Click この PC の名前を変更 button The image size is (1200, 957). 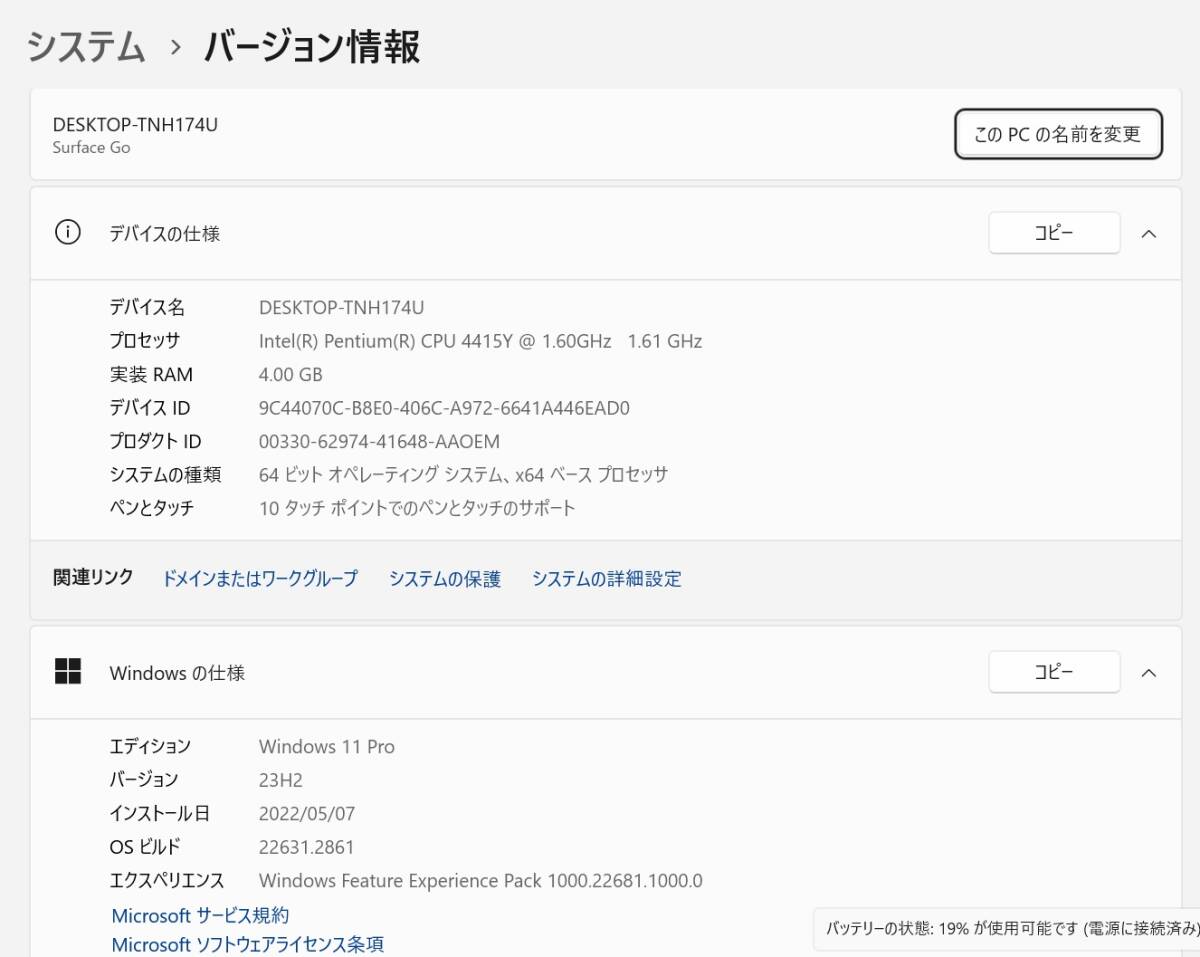(x=1058, y=134)
